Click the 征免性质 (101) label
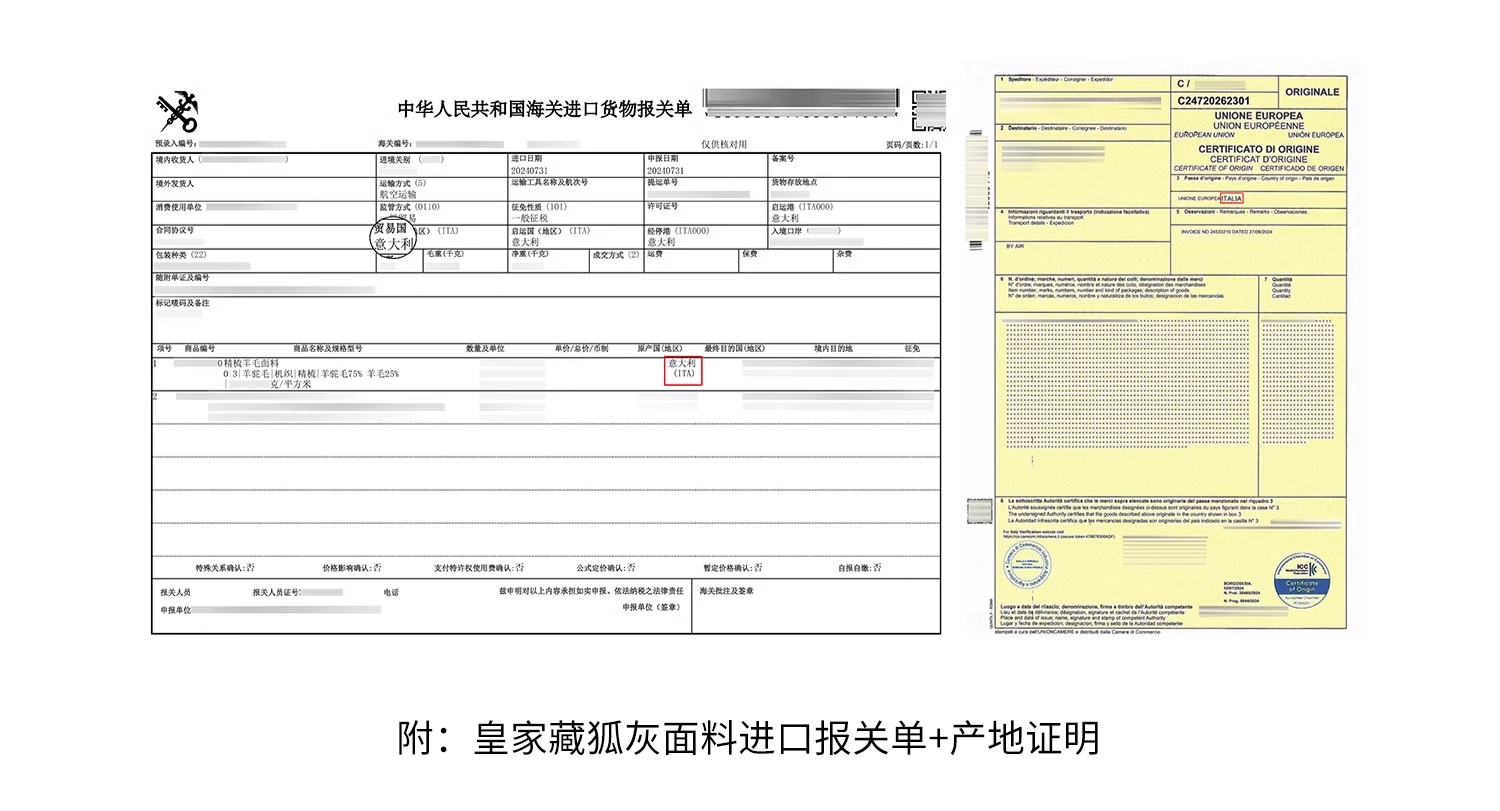Image resolution: width=1500 pixels, height=811 pixels. (x=539, y=207)
